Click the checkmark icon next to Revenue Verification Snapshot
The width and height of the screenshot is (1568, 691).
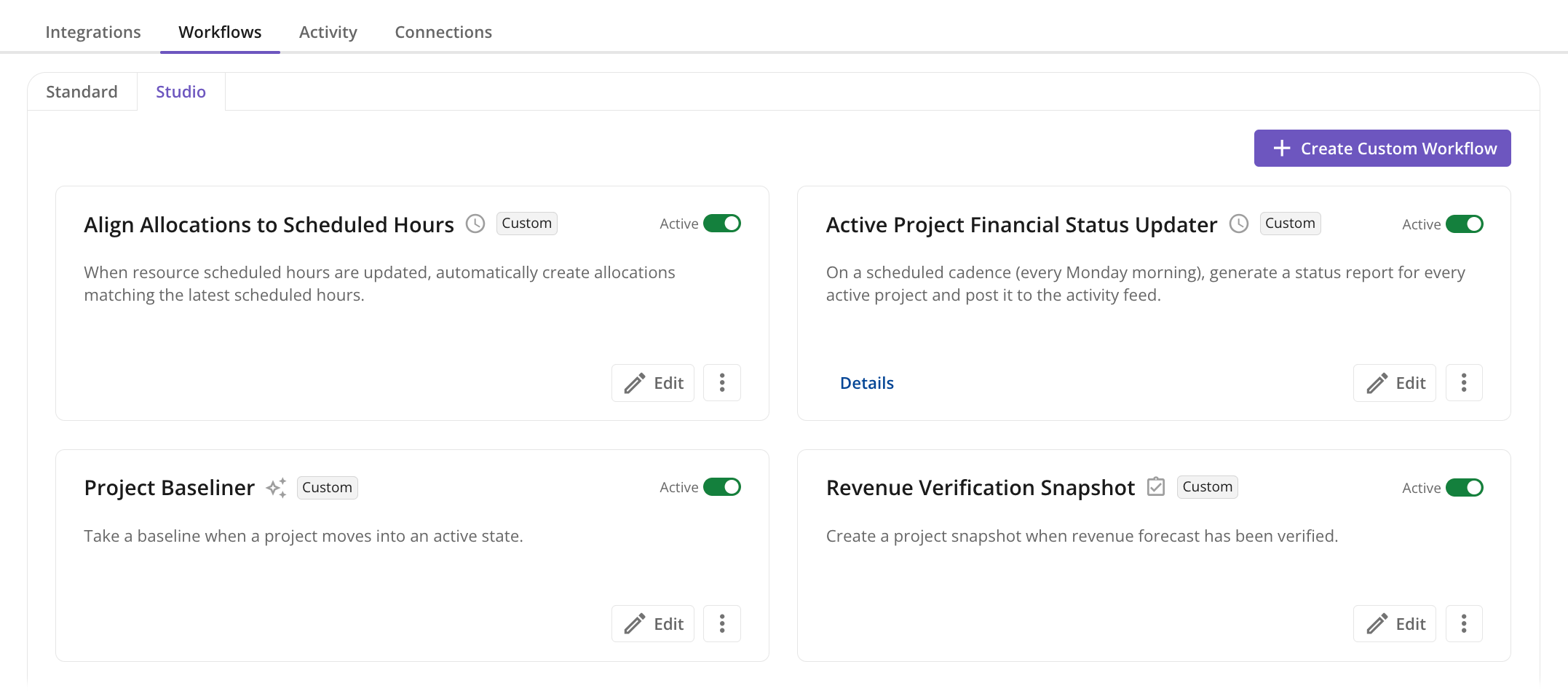coord(1156,486)
